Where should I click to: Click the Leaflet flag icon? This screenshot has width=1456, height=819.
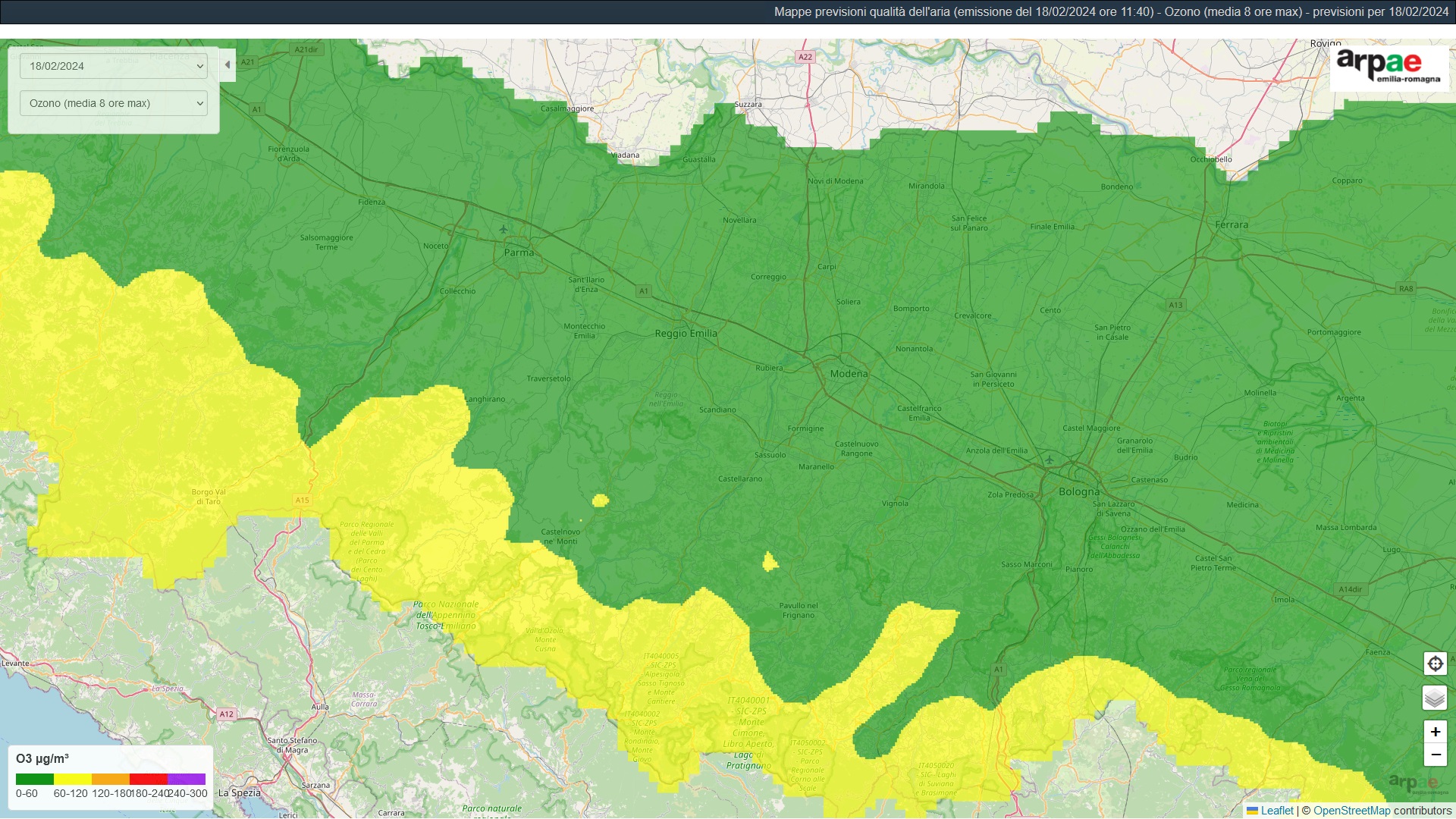1252,811
